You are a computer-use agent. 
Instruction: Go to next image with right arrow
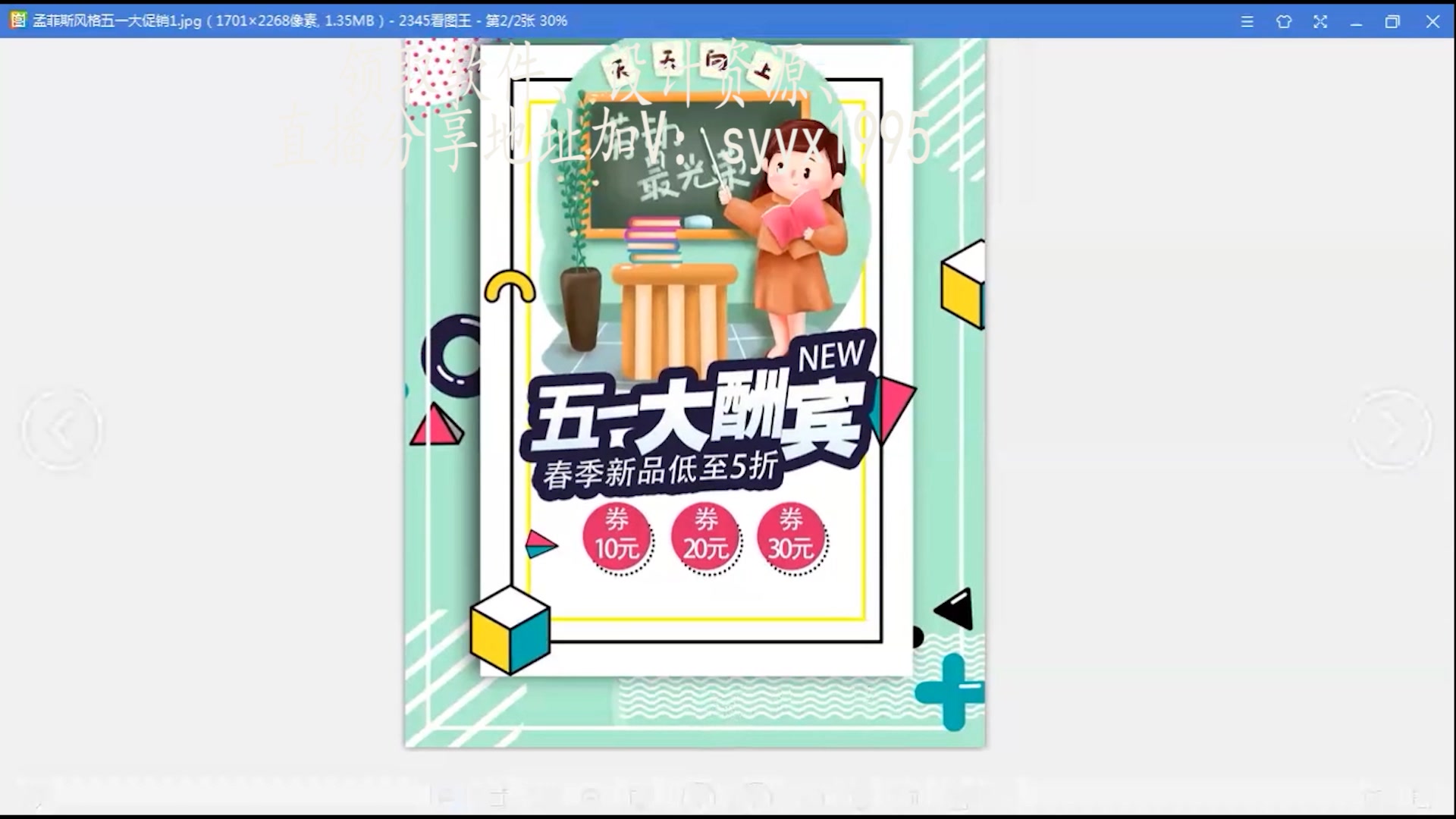coord(1392,430)
